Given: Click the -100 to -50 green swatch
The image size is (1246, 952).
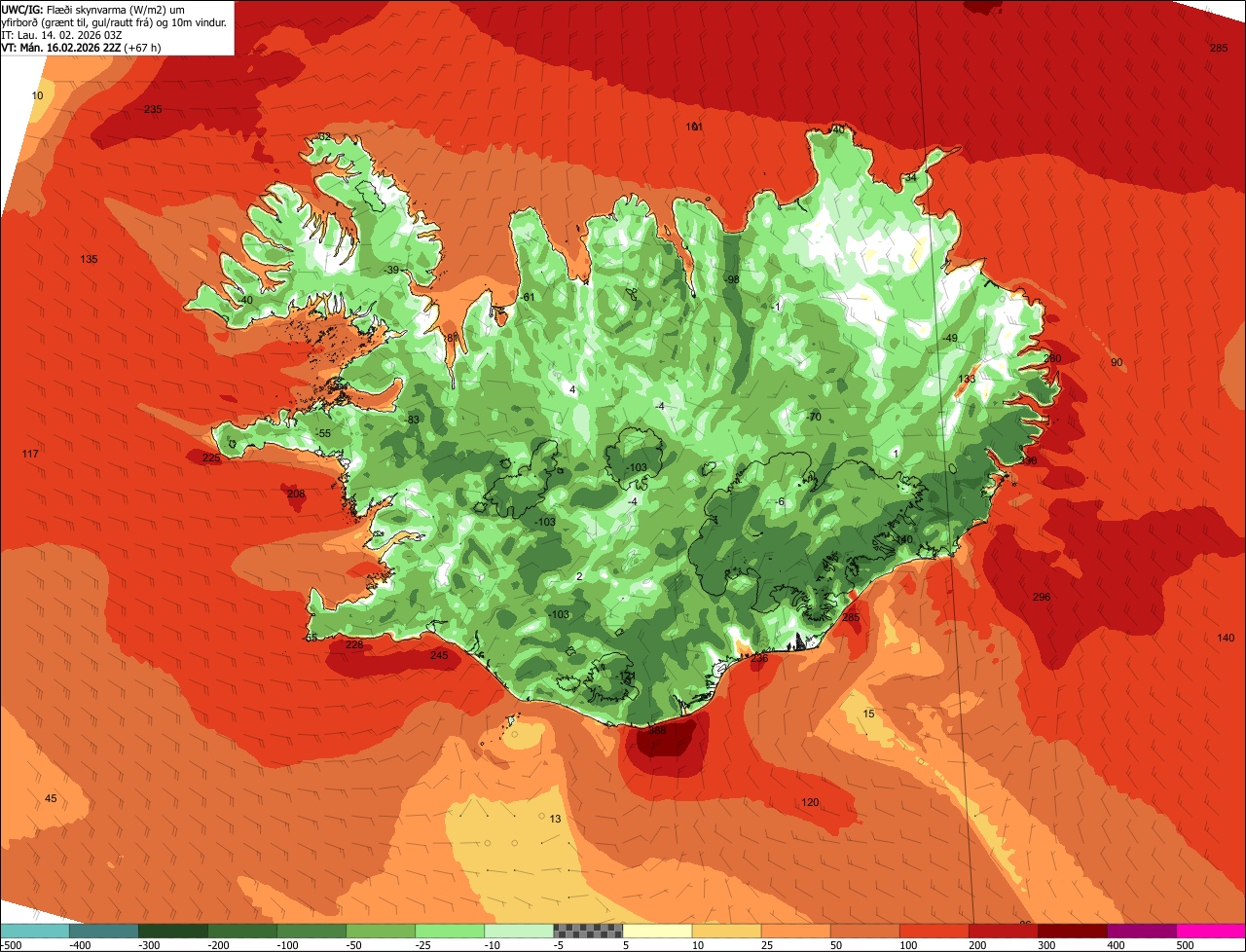Looking at the screenshot, I should tap(311, 931).
